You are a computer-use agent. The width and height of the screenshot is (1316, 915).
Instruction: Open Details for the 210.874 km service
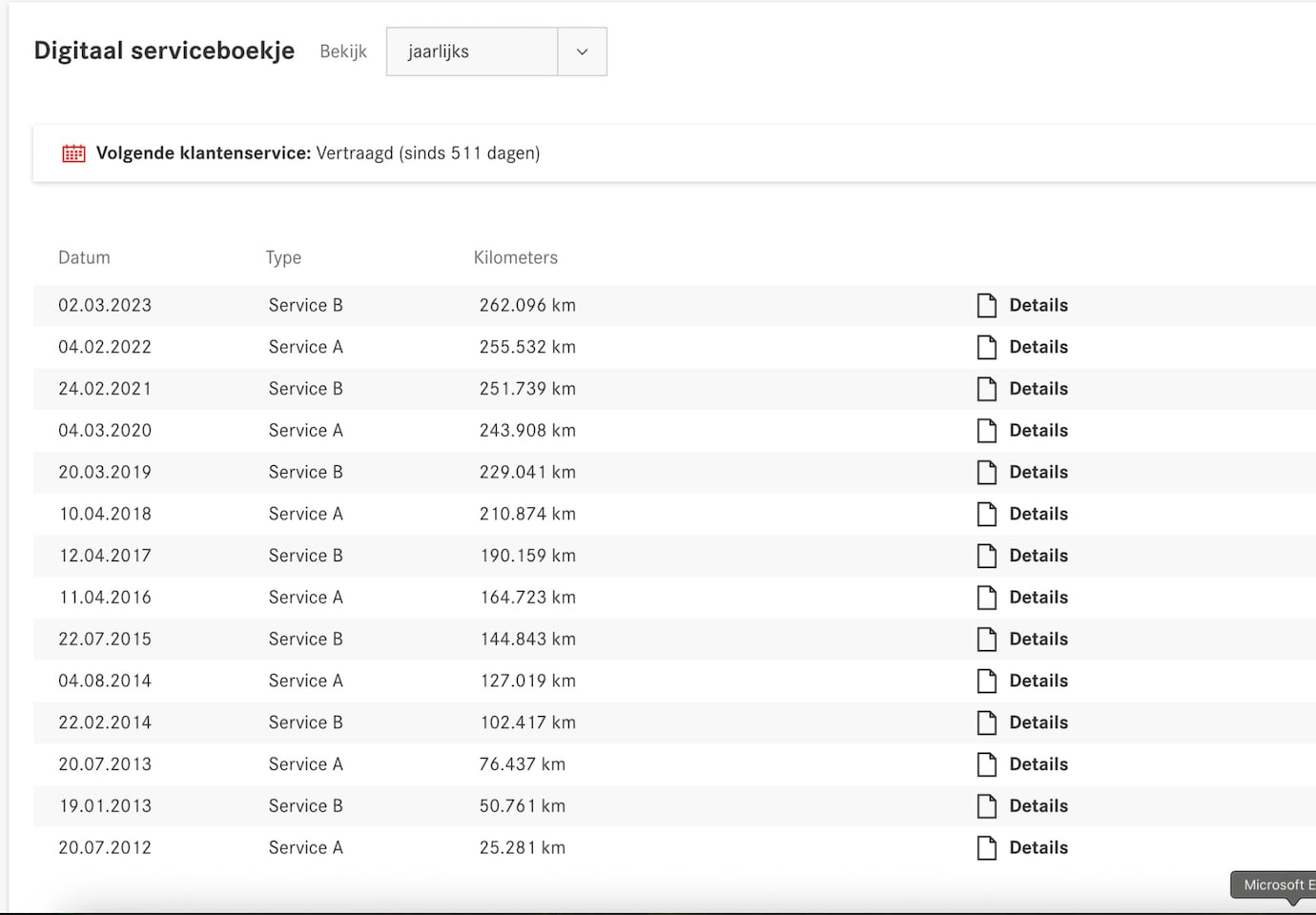(x=1038, y=514)
